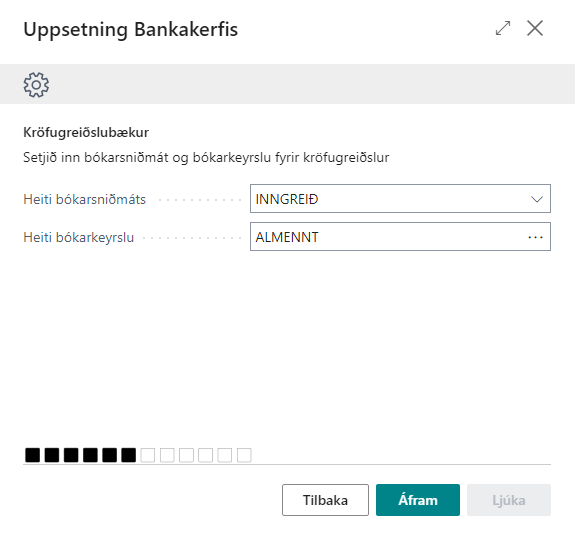Go back with the Tilbaka button
The width and height of the screenshot is (575, 539).
click(325, 500)
